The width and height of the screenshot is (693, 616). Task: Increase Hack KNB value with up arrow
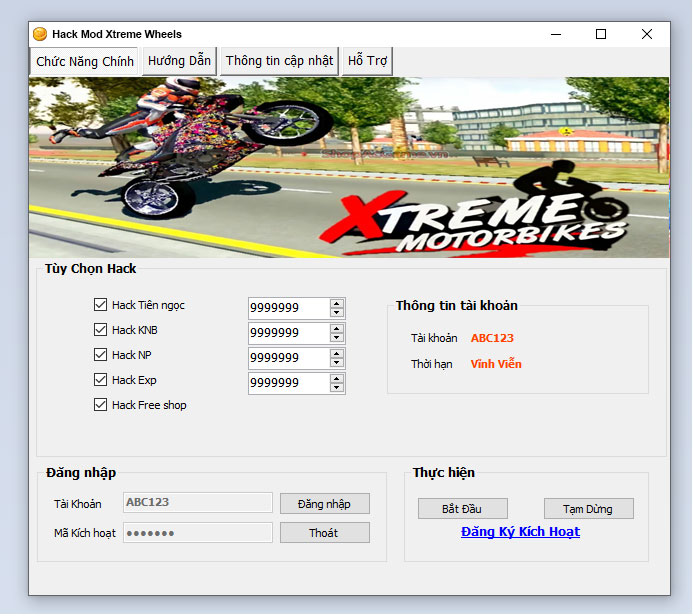337,329
